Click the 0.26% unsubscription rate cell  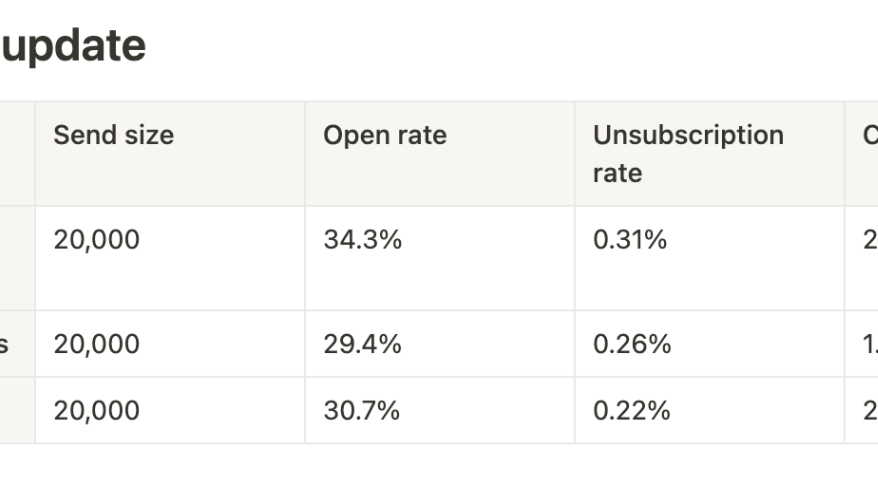pos(709,344)
